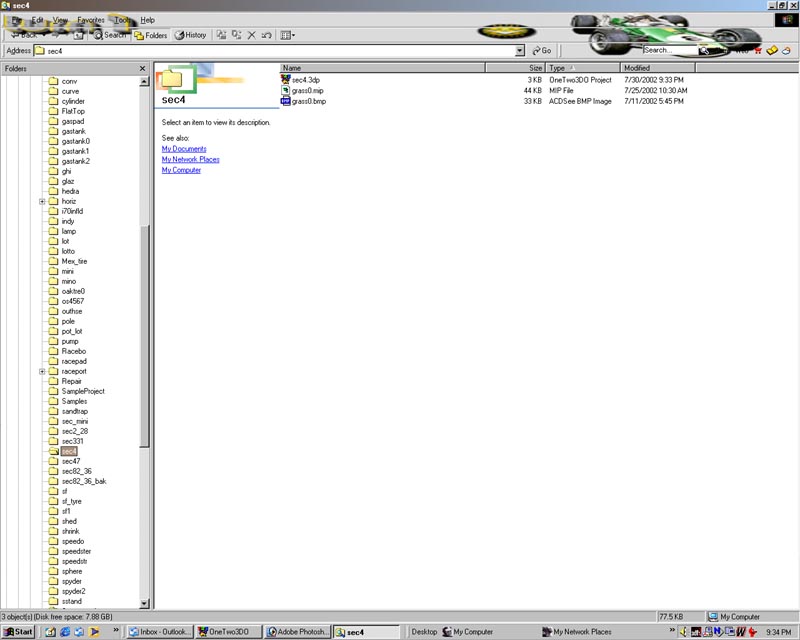Screen dimensions: 800x640
Task: Click the Outlook Express quick launch icon
Action: pos(80,632)
